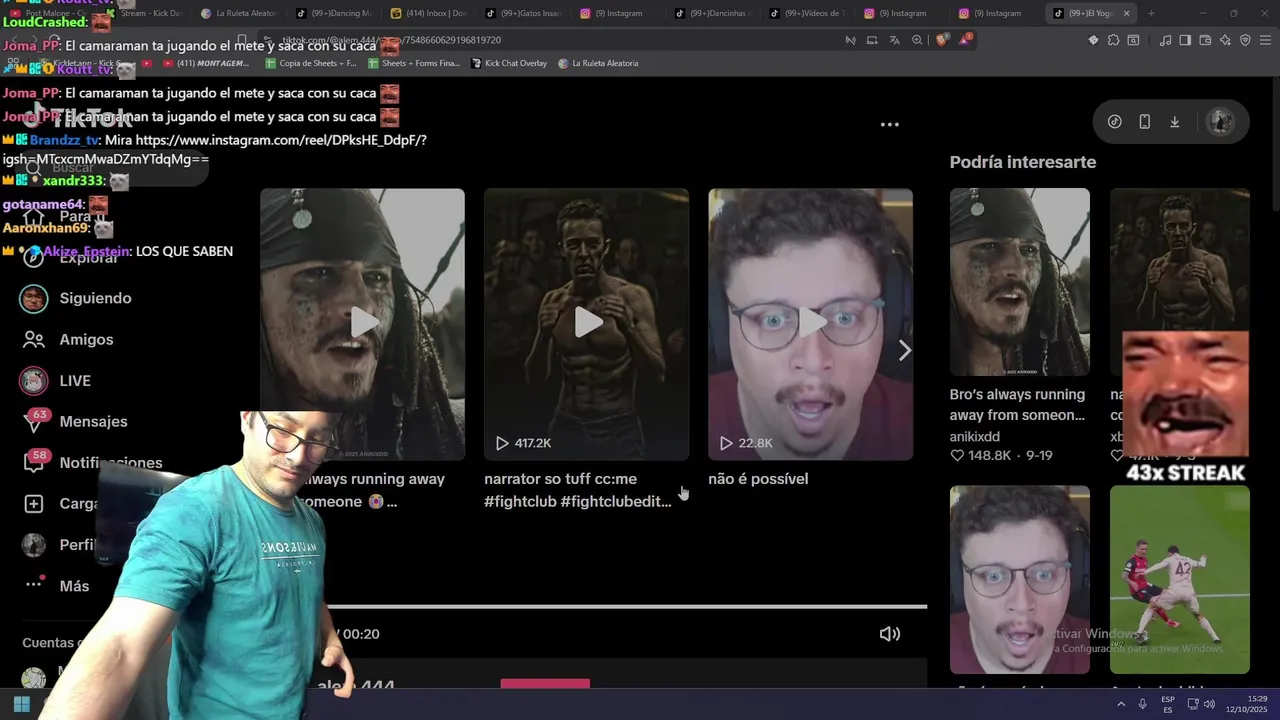This screenshot has height=720, width=1280.
Task: Open 'Copia de Sheets + F...' bookmark
Action: [x=310, y=63]
